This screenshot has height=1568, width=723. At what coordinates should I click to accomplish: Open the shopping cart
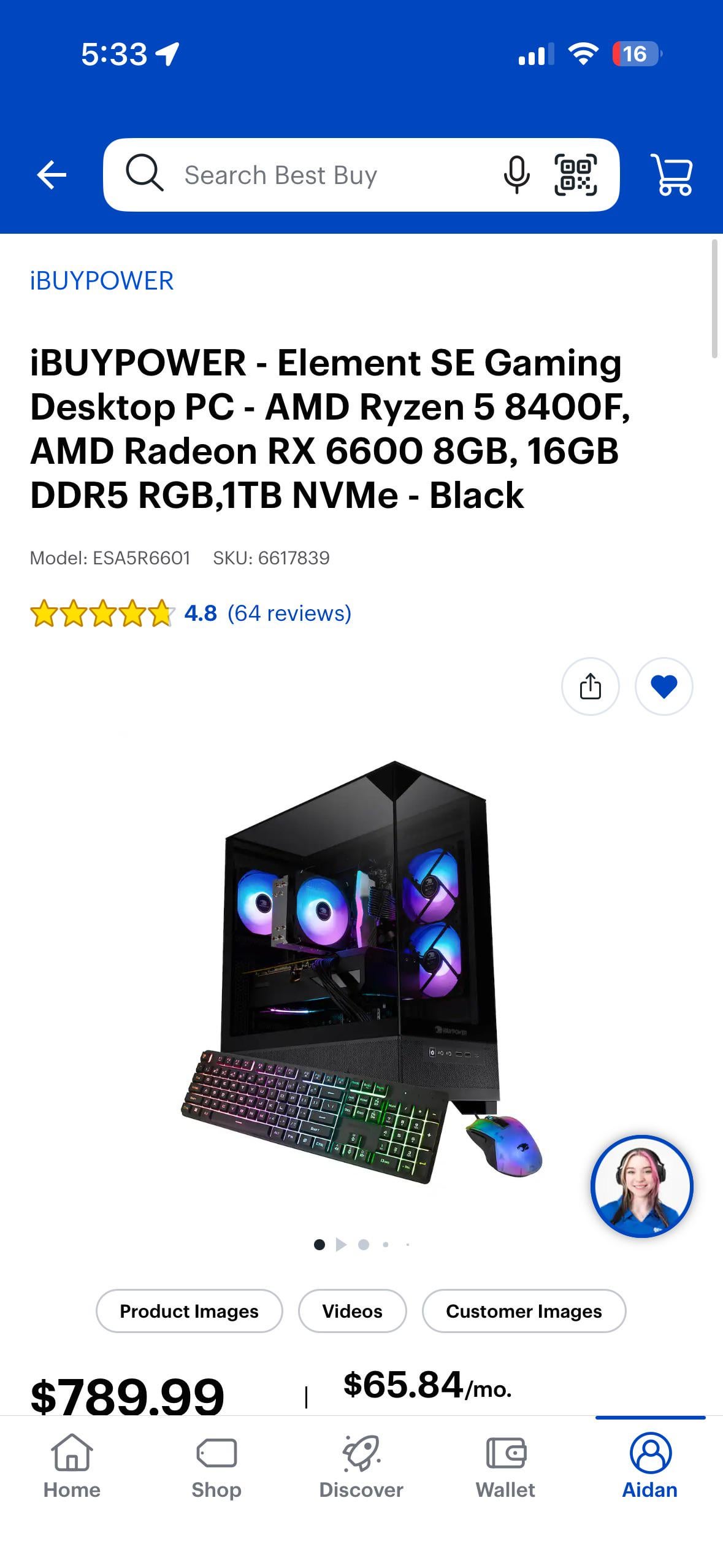[x=672, y=175]
